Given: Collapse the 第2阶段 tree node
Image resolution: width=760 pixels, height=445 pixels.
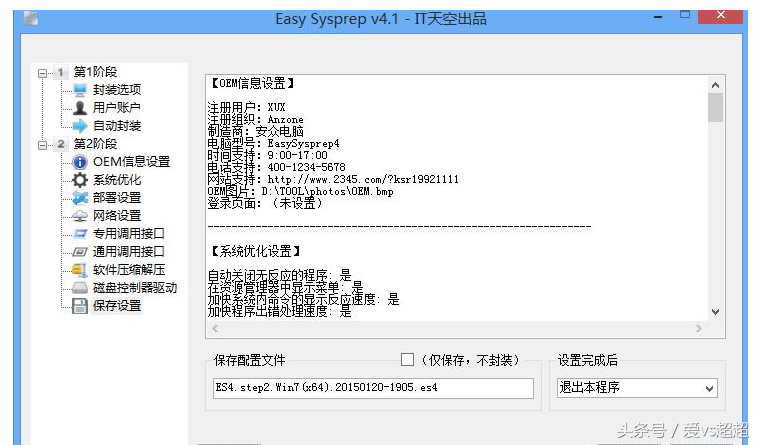Looking at the screenshot, I should pyautogui.click(x=43, y=145).
